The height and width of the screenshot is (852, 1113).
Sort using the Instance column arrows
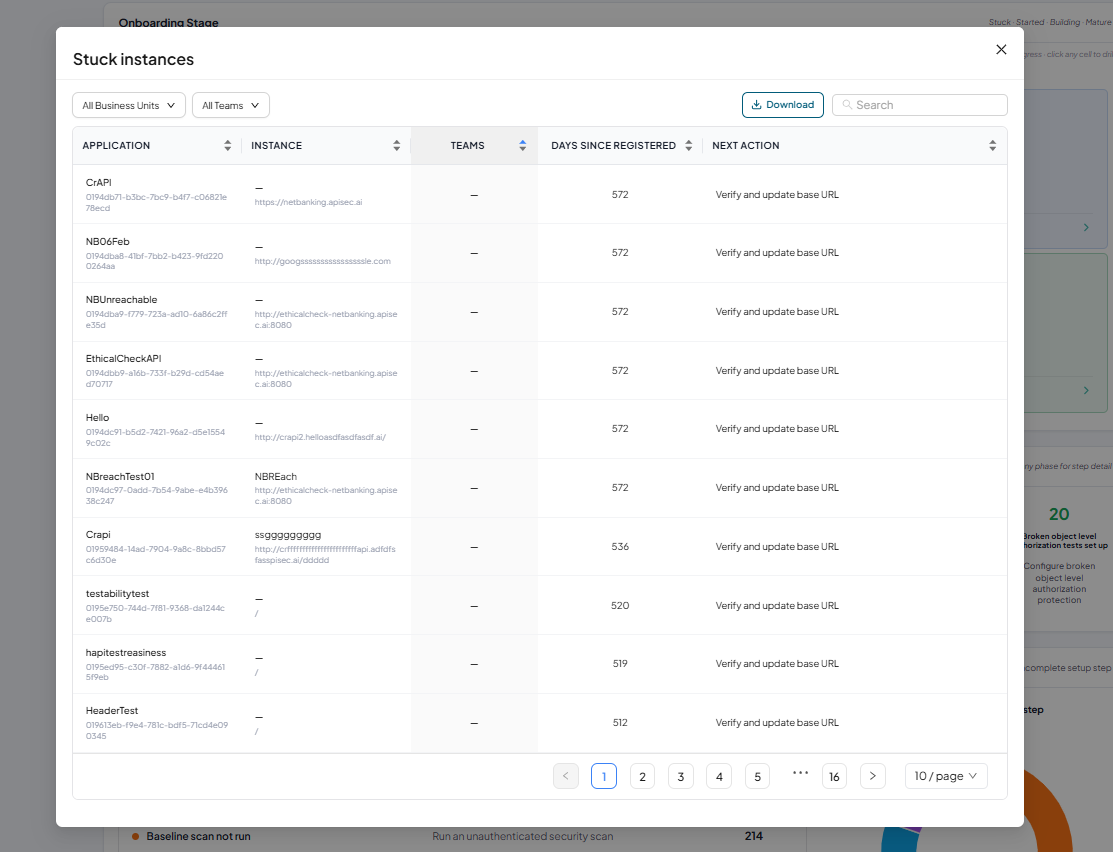(x=396, y=146)
